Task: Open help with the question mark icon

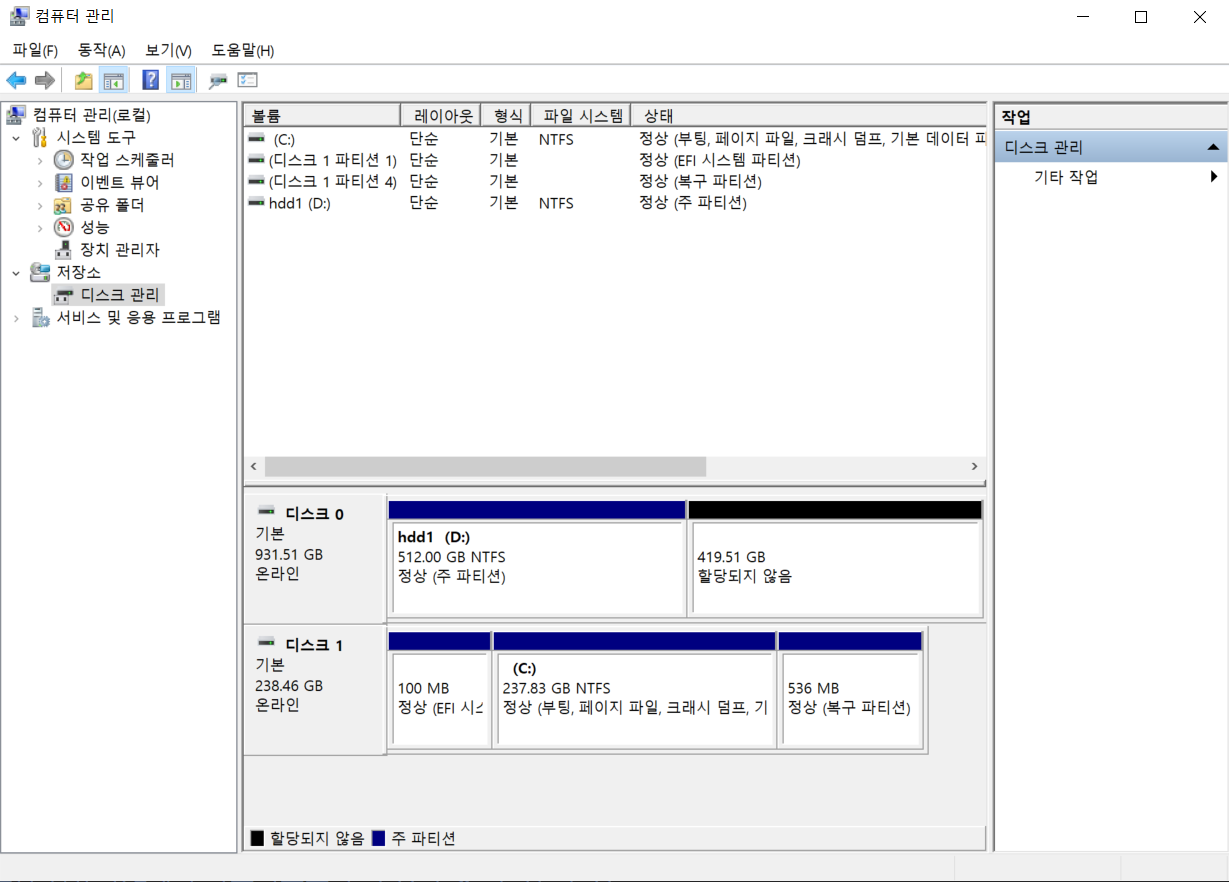Action: (151, 81)
